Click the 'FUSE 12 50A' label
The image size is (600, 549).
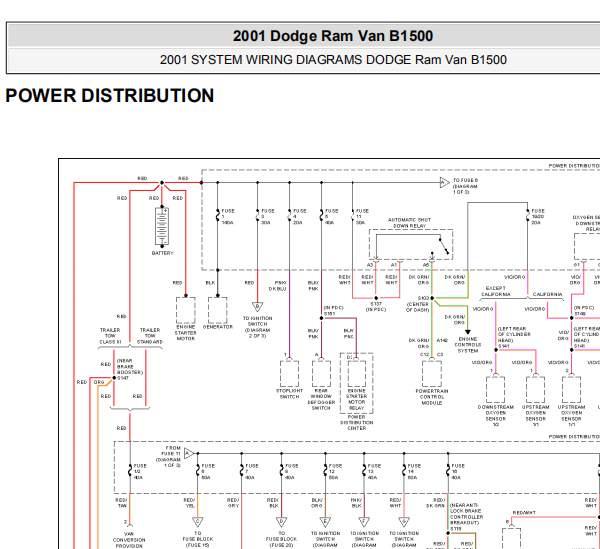pyautogui.click(x=335, y=472)
